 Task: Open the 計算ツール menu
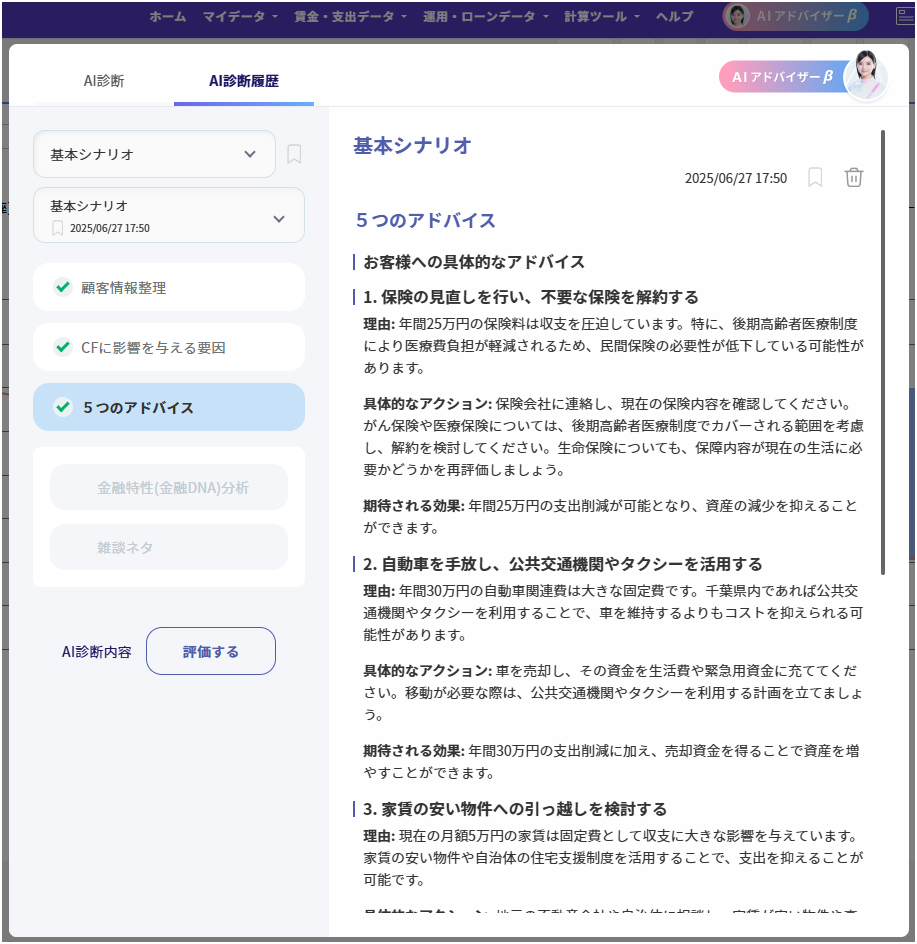[x=601, y=17]
